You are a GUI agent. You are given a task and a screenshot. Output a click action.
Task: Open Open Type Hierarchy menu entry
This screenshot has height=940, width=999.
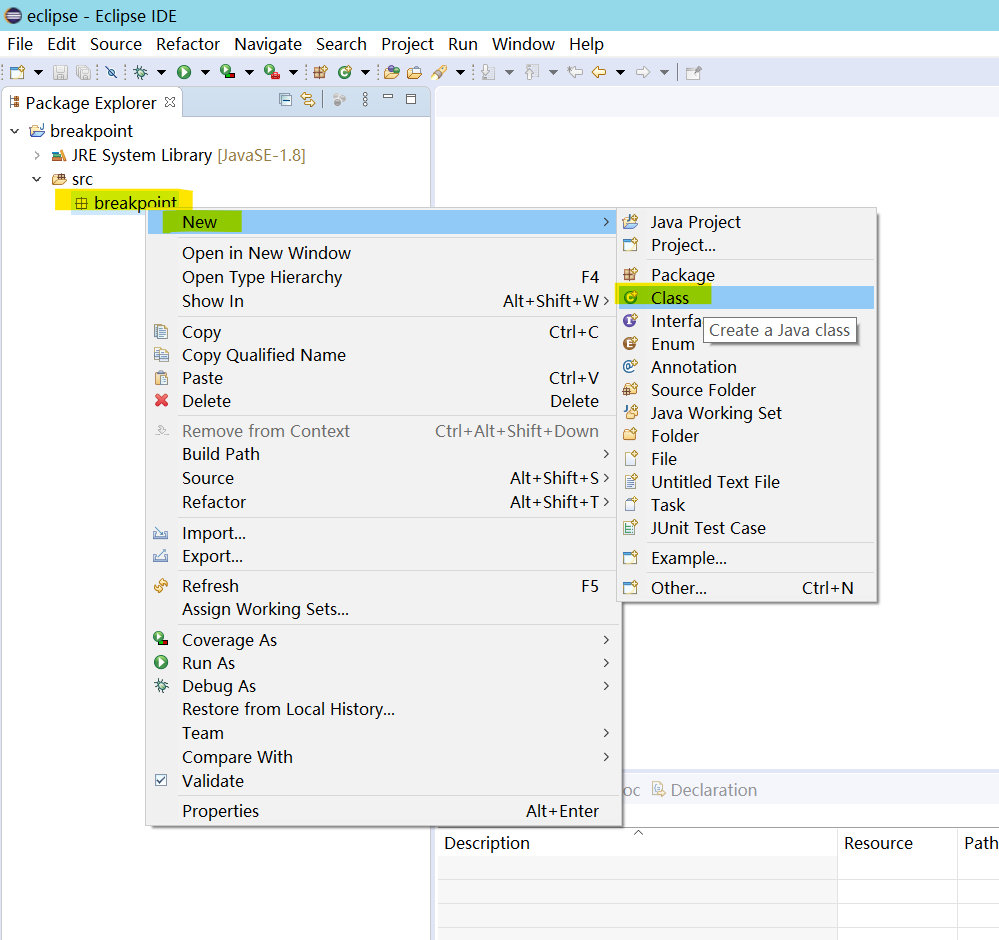click(382, 277)
